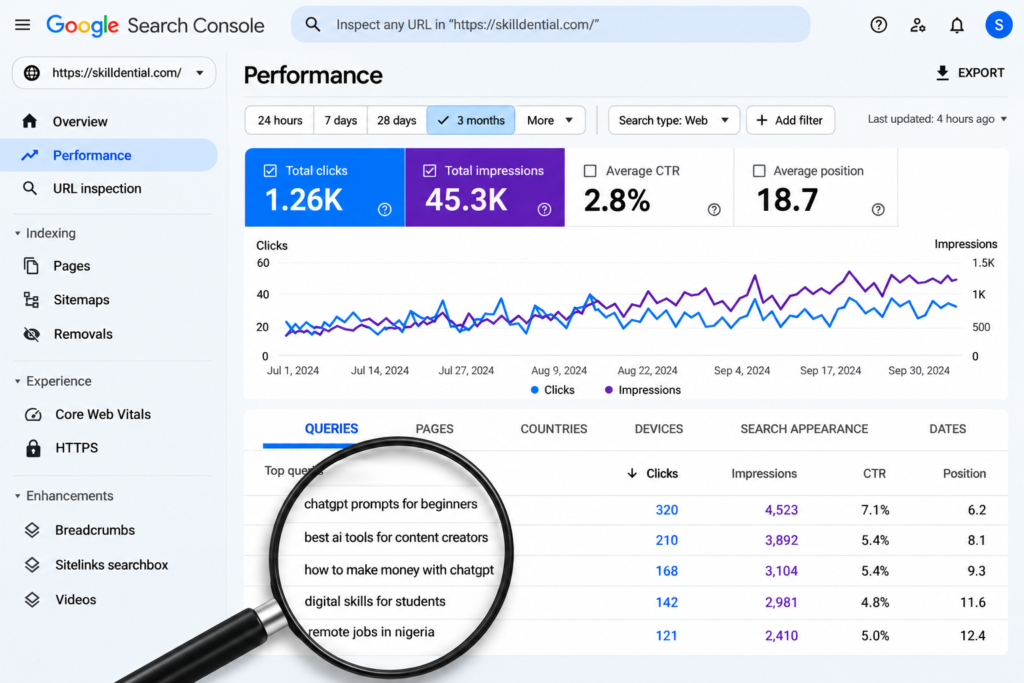Click the Breadcrumbs layers icon

tap(32, 530)
